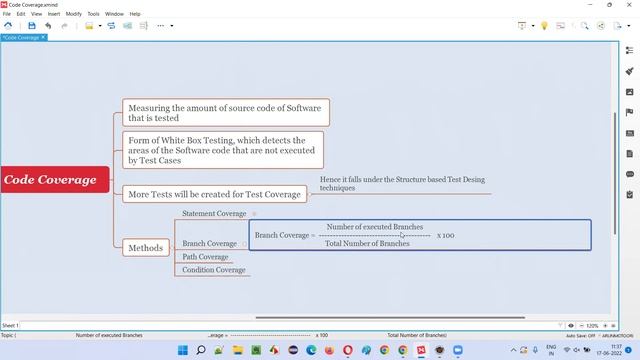This screenshot has height=360, width=640.
Task: Open File Explorer from taskbar
Action: click(x=238, y=350)
